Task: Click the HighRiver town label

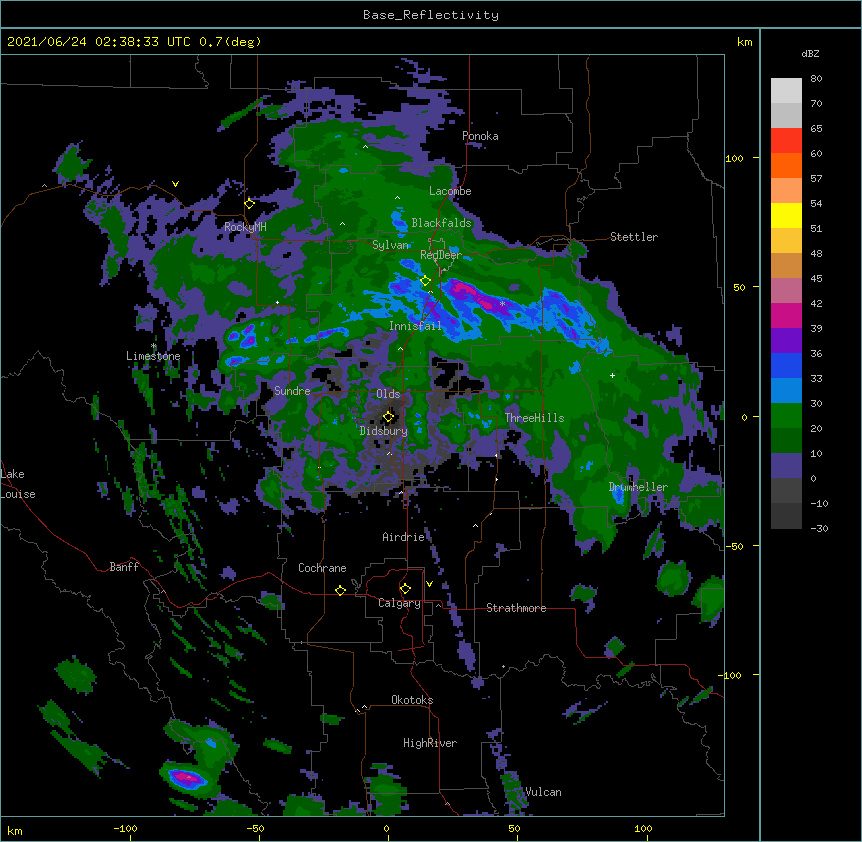Action: (x=430, y=743)
